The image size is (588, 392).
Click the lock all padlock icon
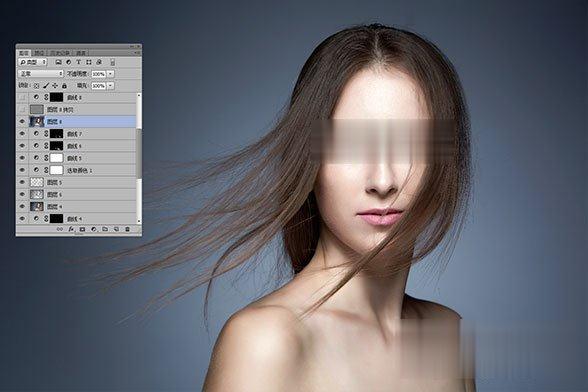(64, 86)
